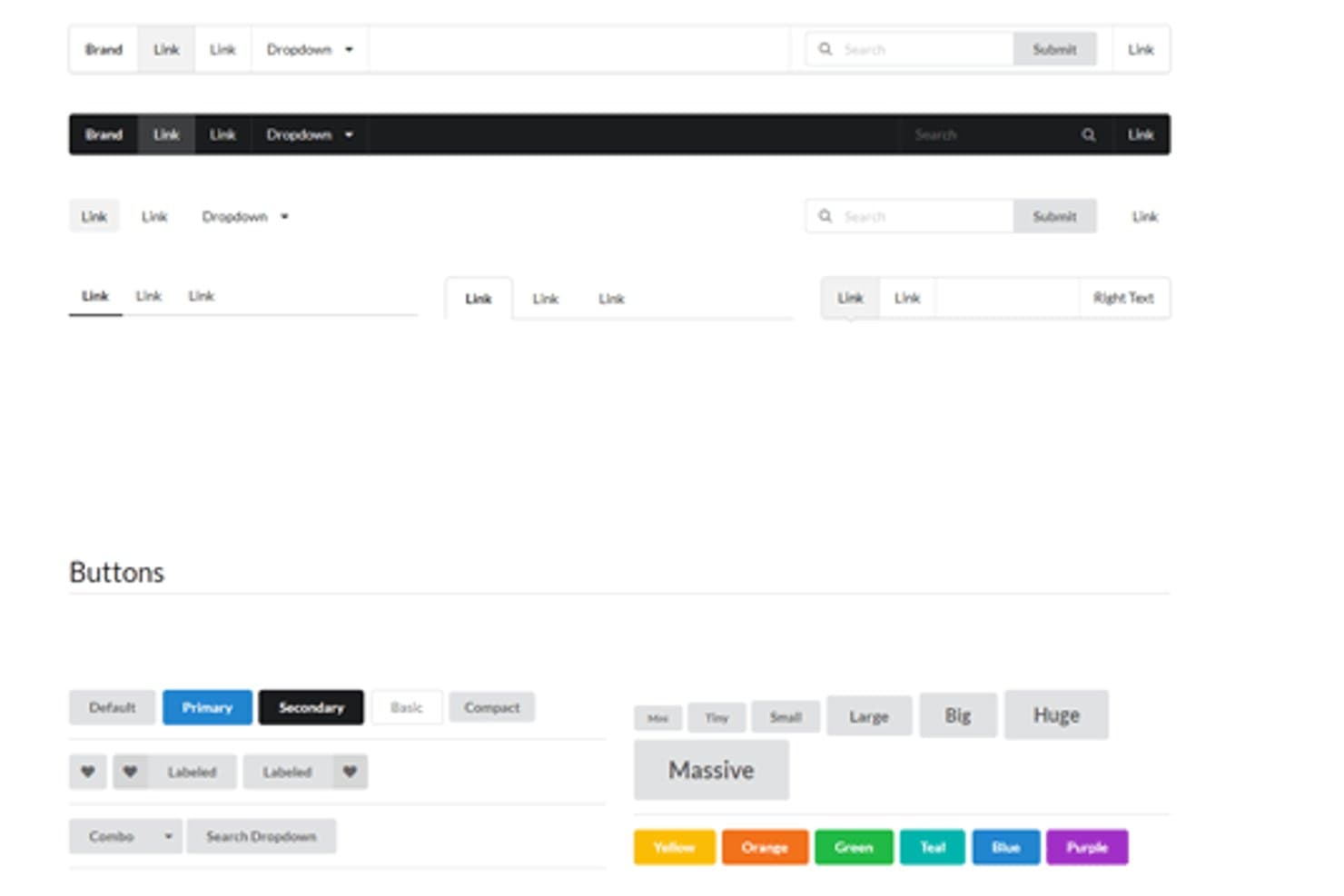Open the Search Dropdown button
The image size is (1344, 896).
coord(262,836)
